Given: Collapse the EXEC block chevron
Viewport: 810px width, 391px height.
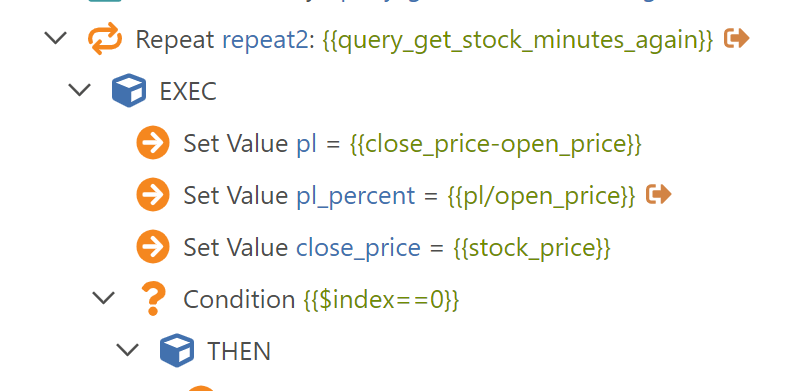Looking at the screenshot, I should (80, 90).
